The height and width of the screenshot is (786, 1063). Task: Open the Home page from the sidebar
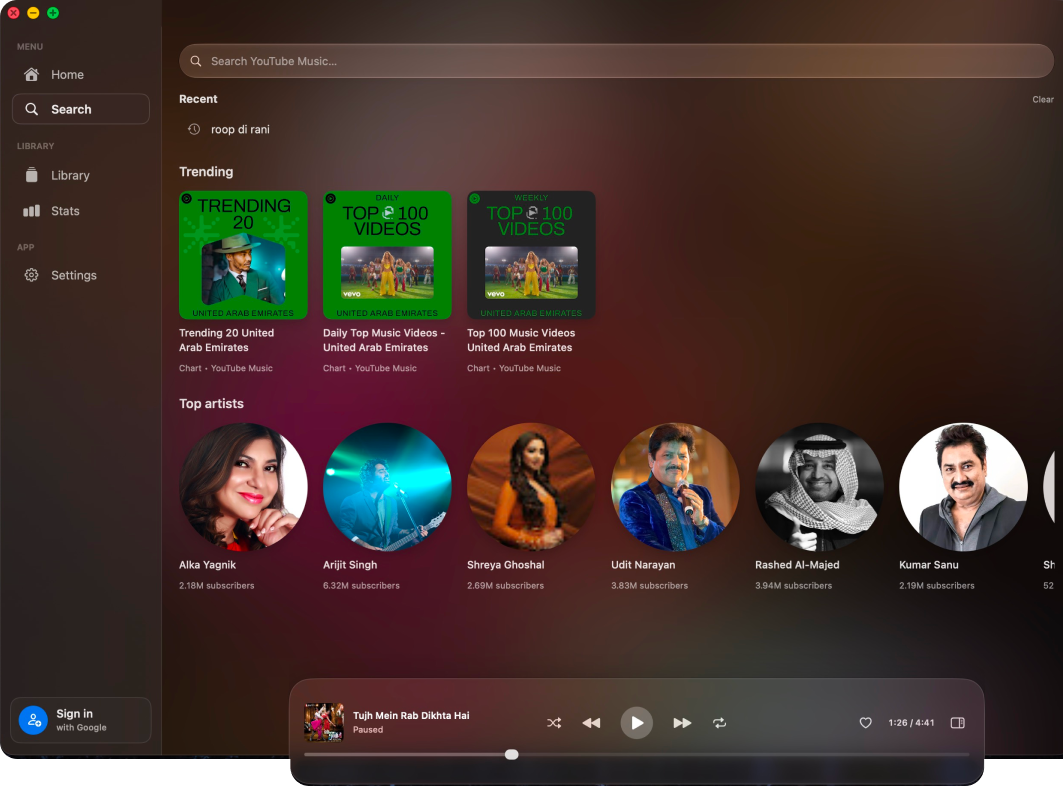[x=81, y=75]
